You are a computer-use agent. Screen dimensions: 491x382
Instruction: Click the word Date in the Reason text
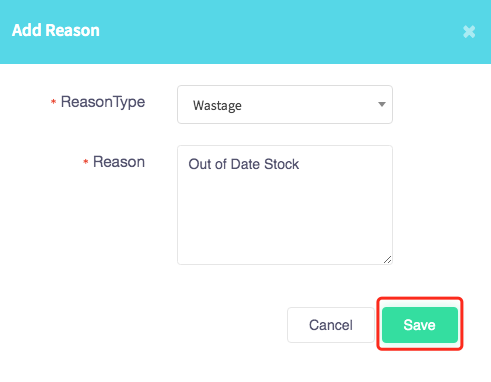pos(245,164)
